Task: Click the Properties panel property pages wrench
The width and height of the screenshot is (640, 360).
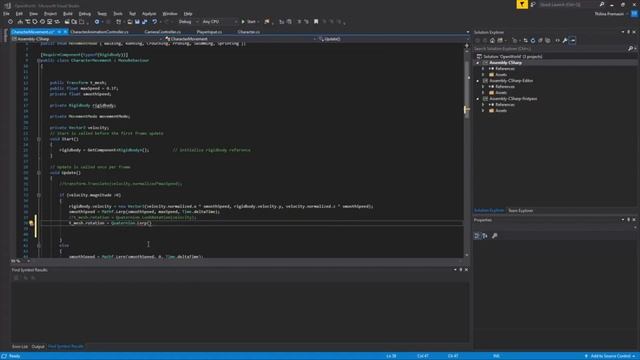Action: tap(495, 236)
